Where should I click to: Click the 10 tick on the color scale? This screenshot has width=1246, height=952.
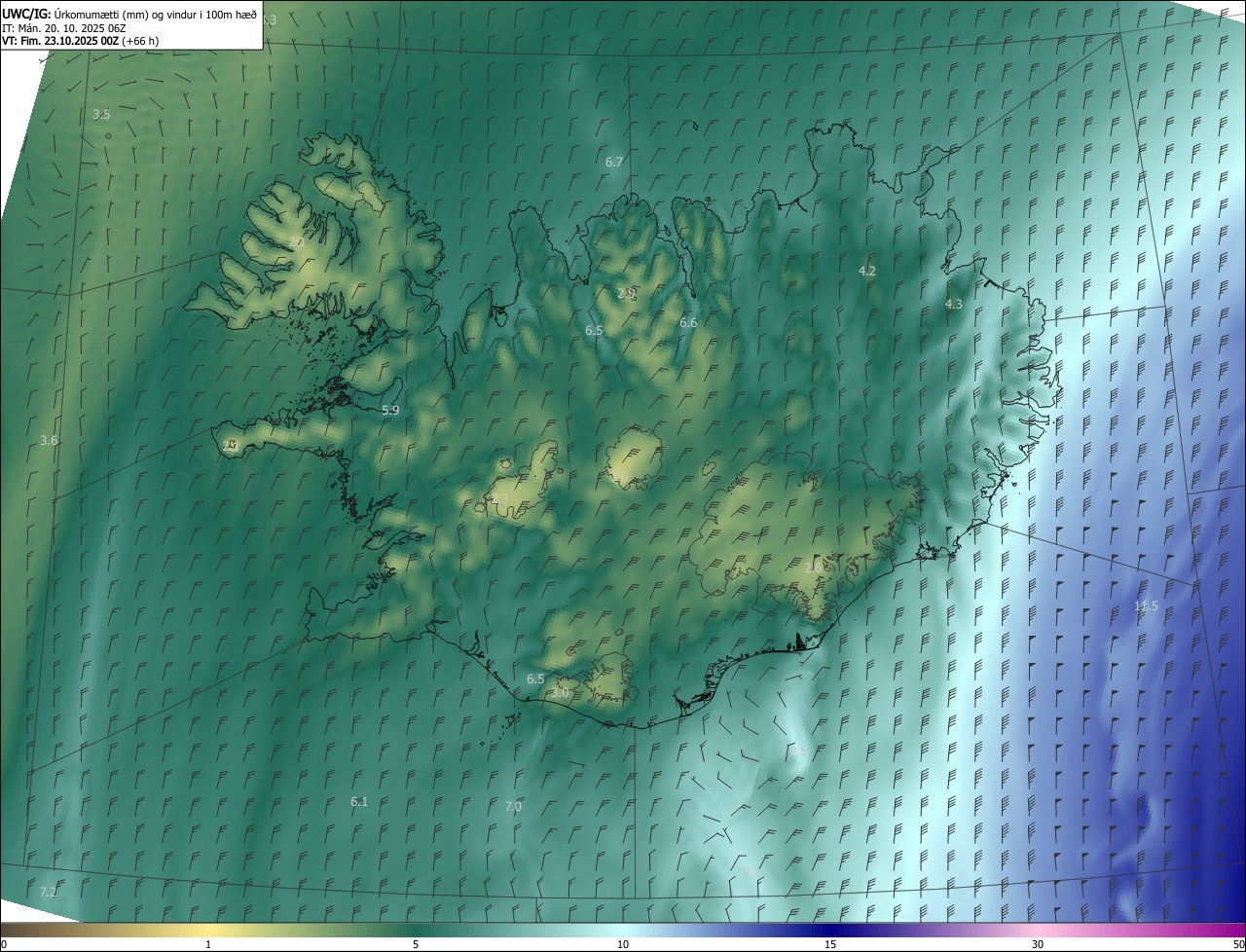coord(623,944)
